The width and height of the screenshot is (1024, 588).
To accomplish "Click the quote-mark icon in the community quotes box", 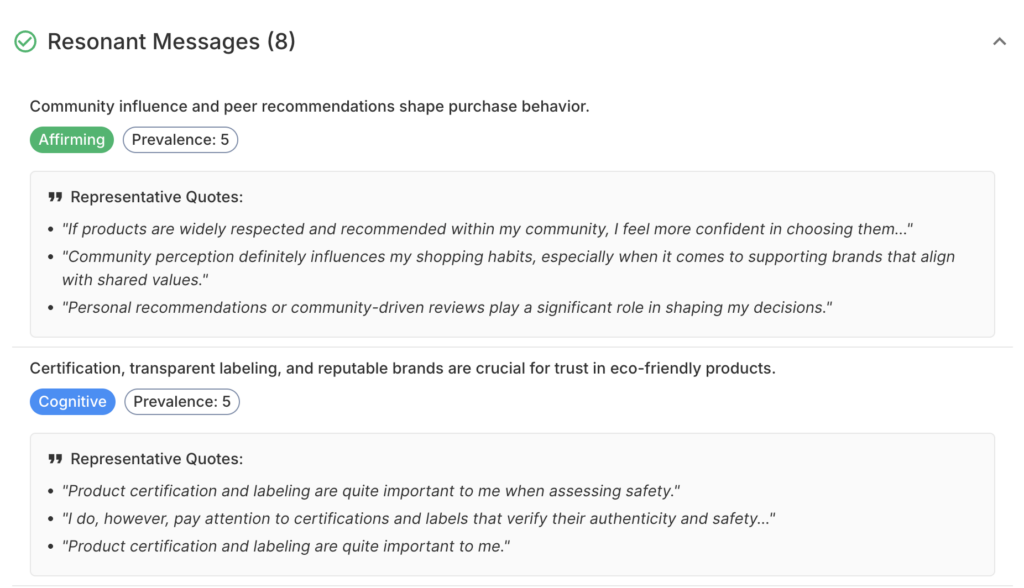I will click(x=56, y=197).
